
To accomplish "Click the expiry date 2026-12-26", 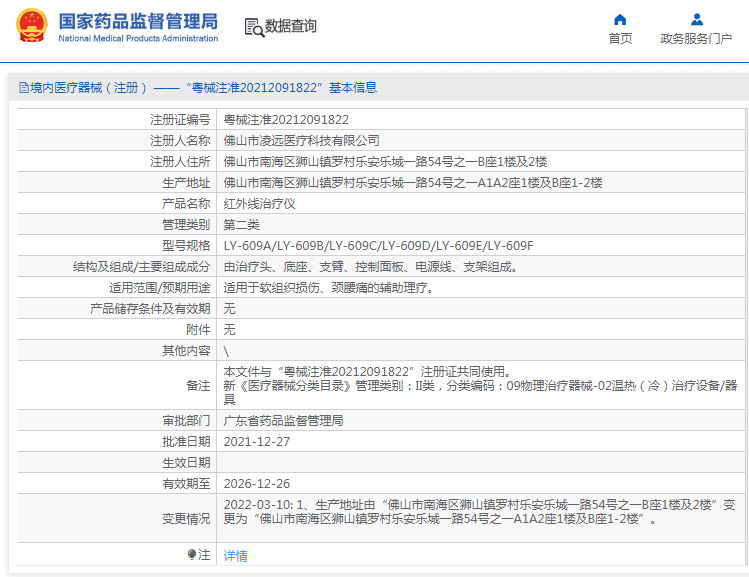I will (x=256, y=483).
